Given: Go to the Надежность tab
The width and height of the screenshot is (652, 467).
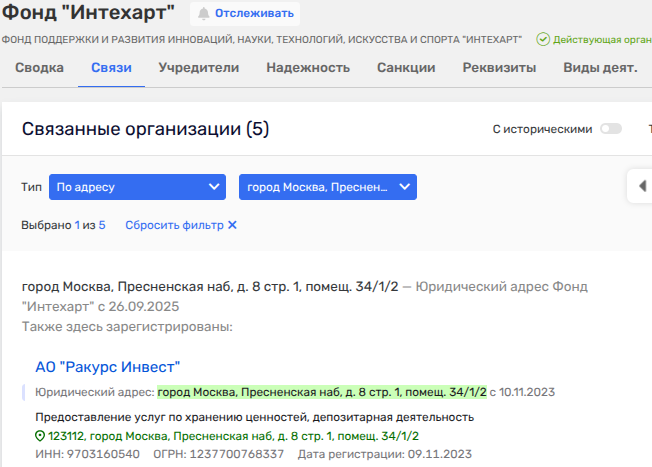Looking at the screenshot, I should pos(308,68).
